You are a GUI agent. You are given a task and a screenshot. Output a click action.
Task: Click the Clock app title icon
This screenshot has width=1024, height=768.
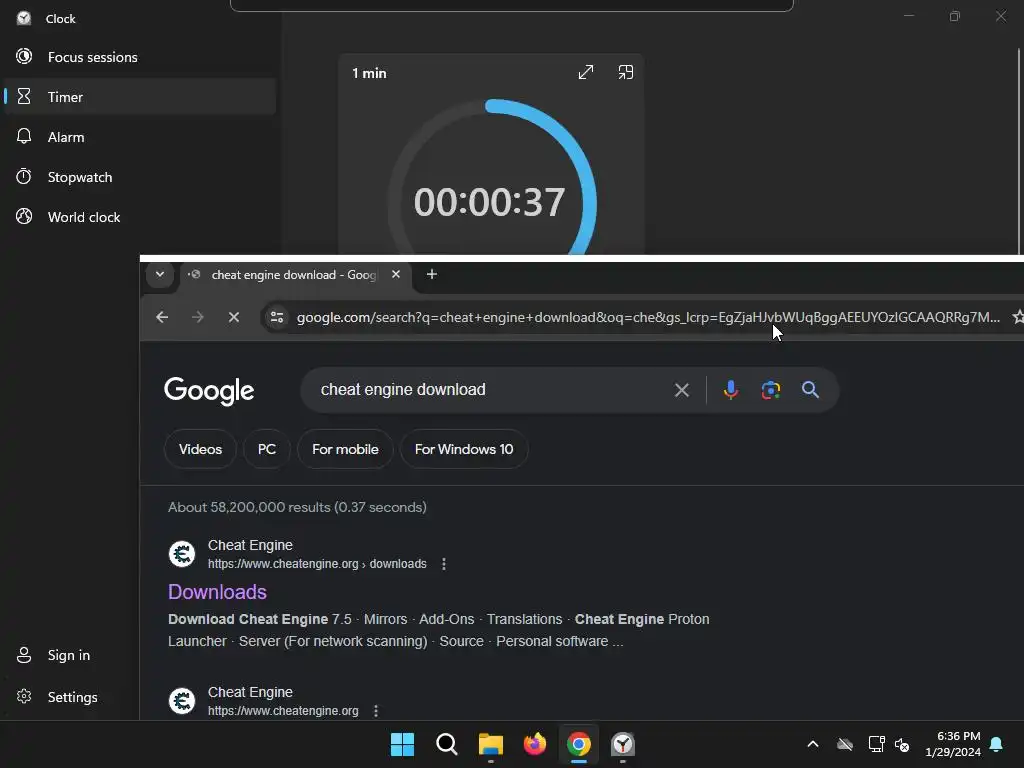pos(24,18)
